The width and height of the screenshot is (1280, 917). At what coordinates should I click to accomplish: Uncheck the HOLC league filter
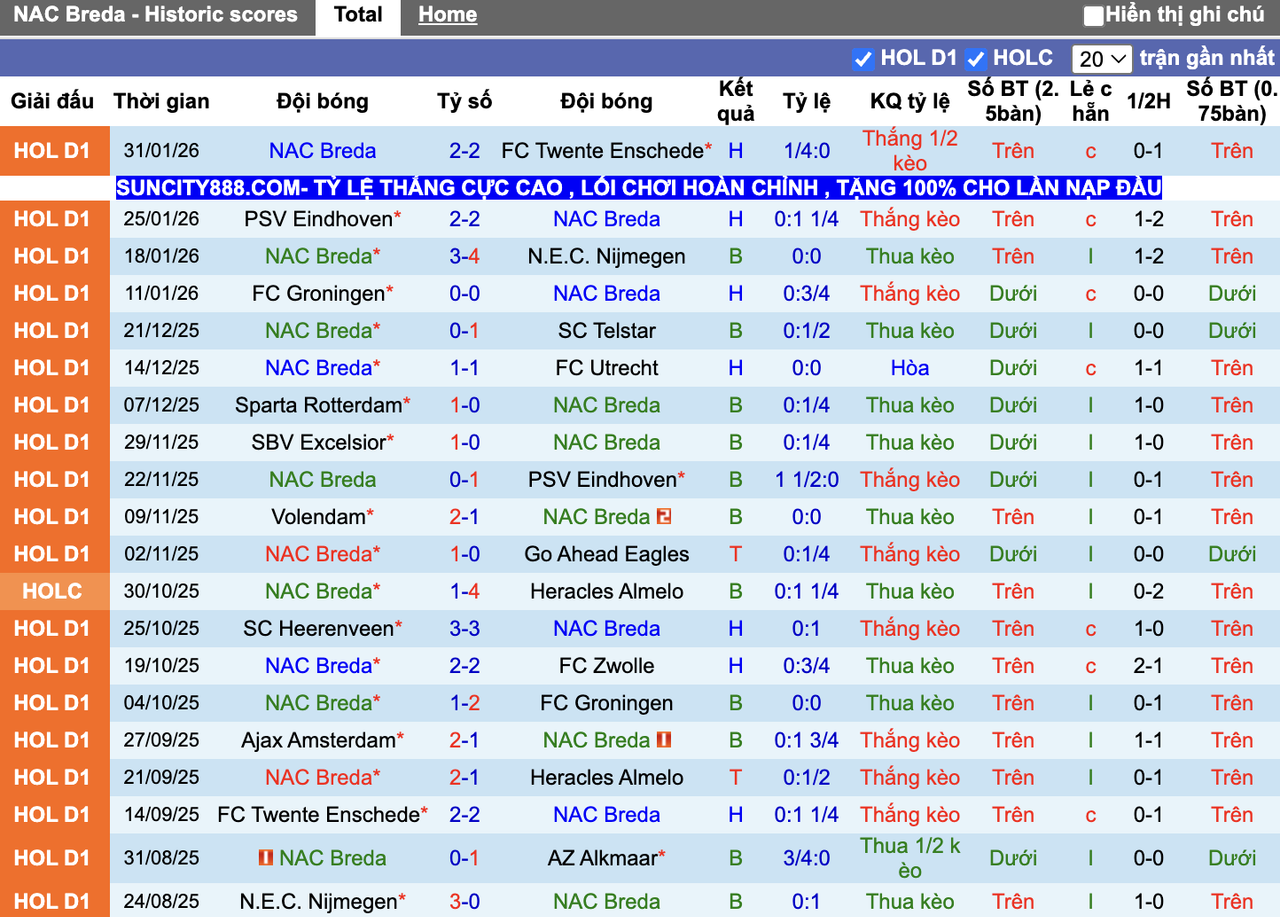(x=976, y=59)
